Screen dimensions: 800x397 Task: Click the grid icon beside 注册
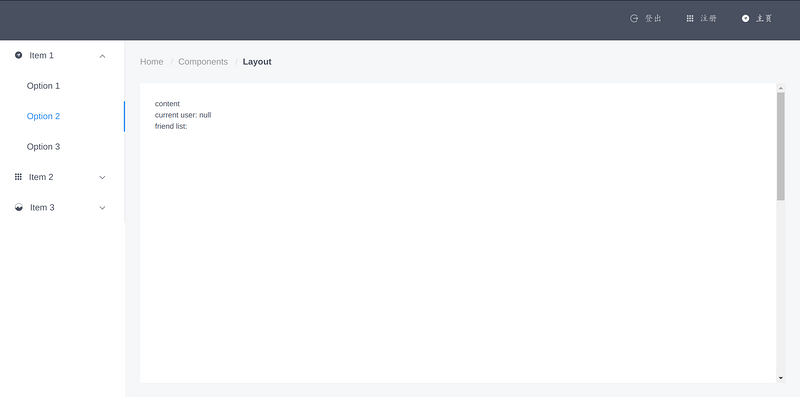690,18
